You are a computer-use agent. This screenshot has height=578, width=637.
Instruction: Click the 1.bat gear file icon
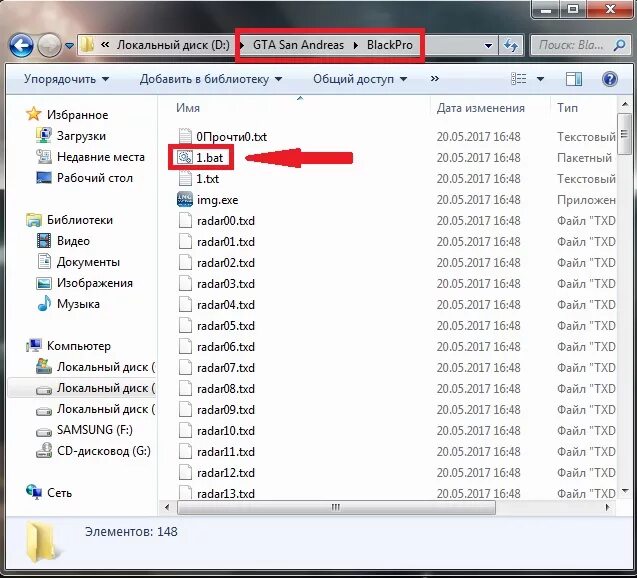[184, 157]
